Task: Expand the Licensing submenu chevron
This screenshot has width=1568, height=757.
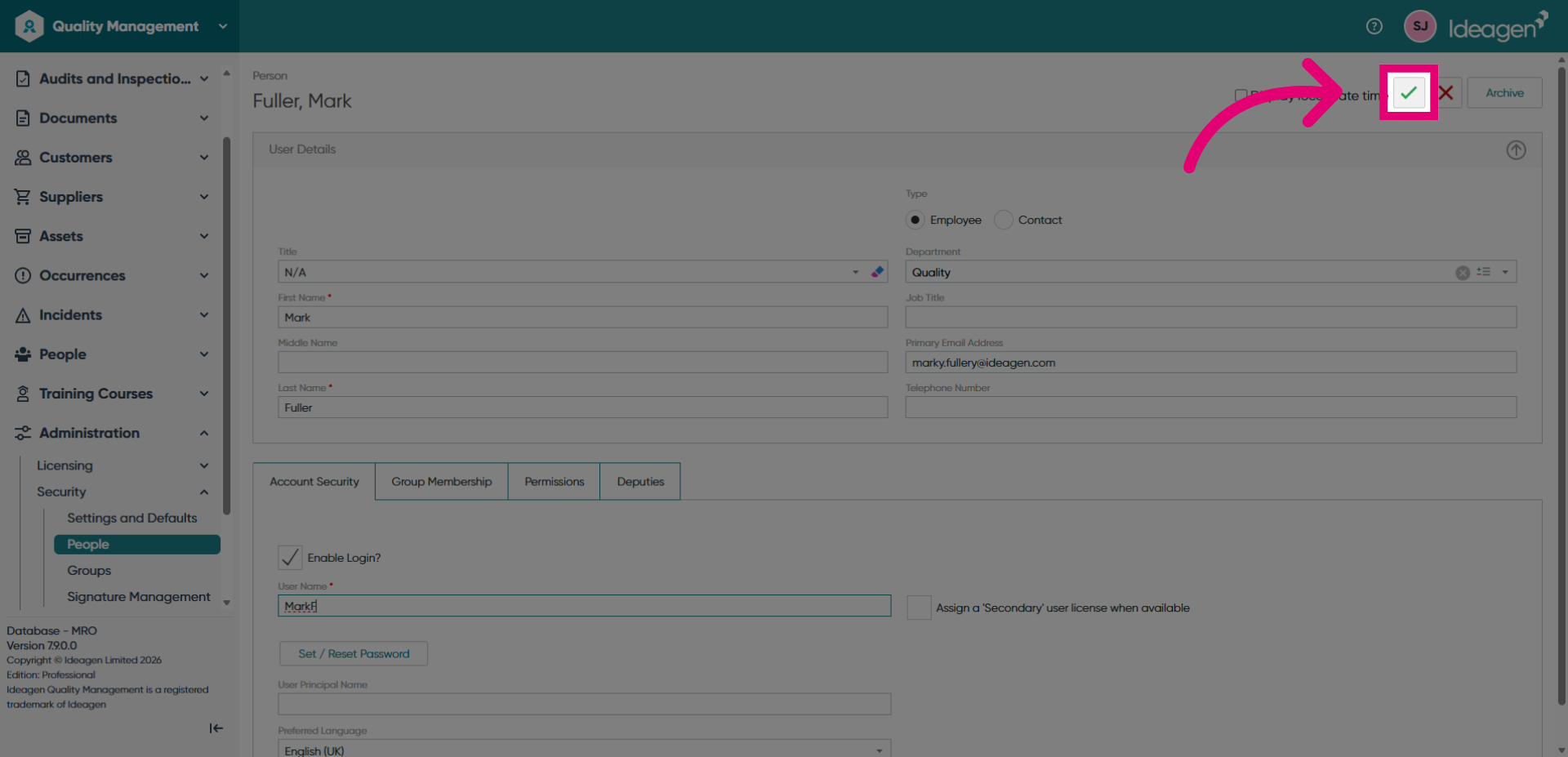Action: click(x=204, y=465)
